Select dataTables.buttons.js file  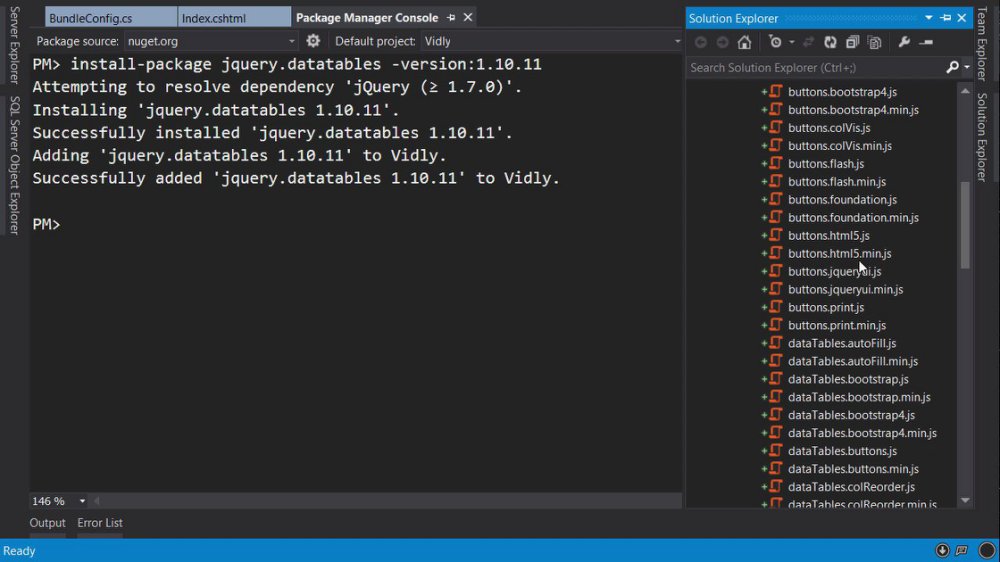click(842, 450)
